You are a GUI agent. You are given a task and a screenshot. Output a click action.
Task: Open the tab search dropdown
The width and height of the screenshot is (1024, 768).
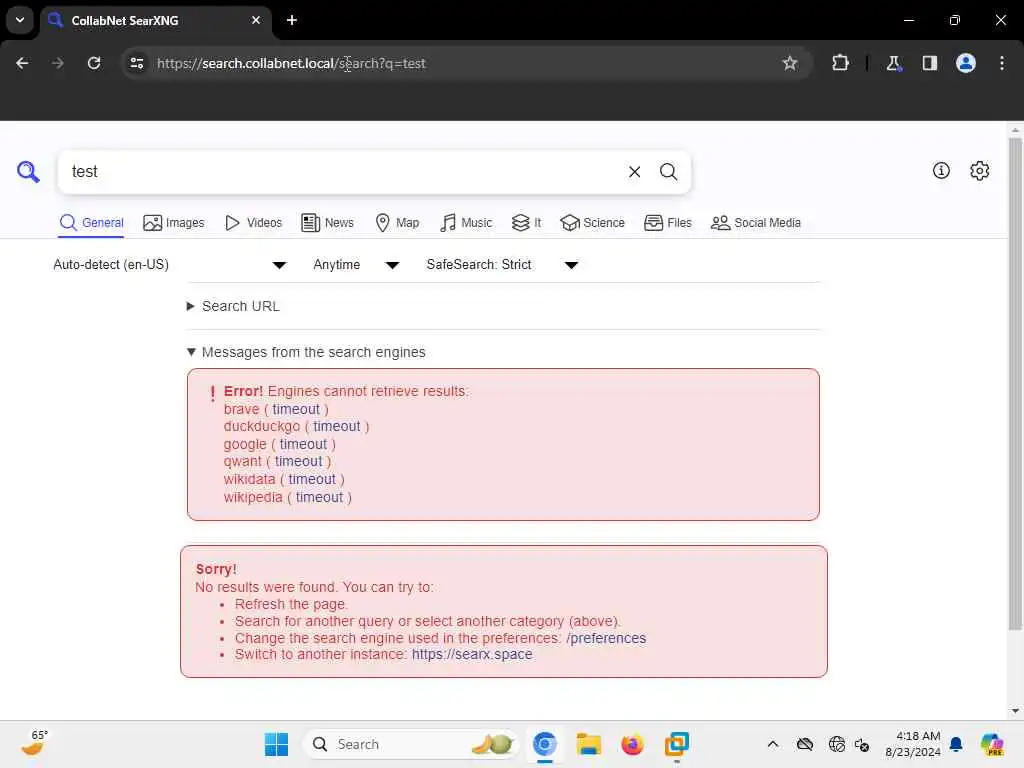[x=20, y=20]
